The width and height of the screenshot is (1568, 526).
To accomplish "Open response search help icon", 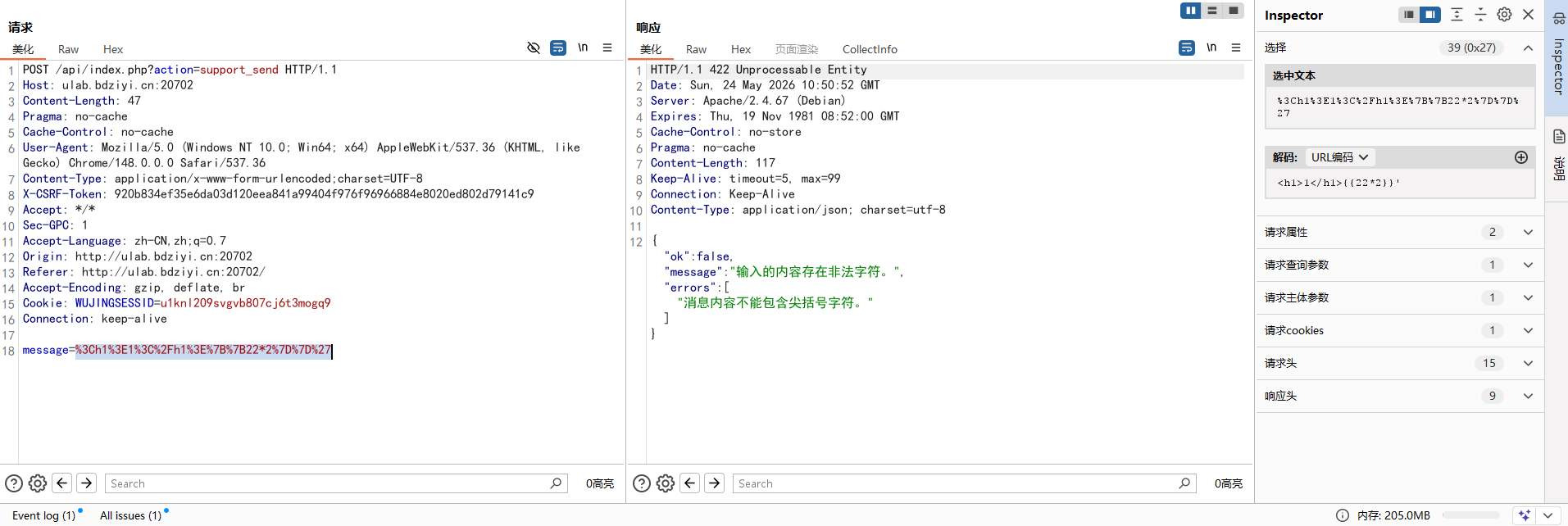I will pyautogui.click(x=643, y=483).
